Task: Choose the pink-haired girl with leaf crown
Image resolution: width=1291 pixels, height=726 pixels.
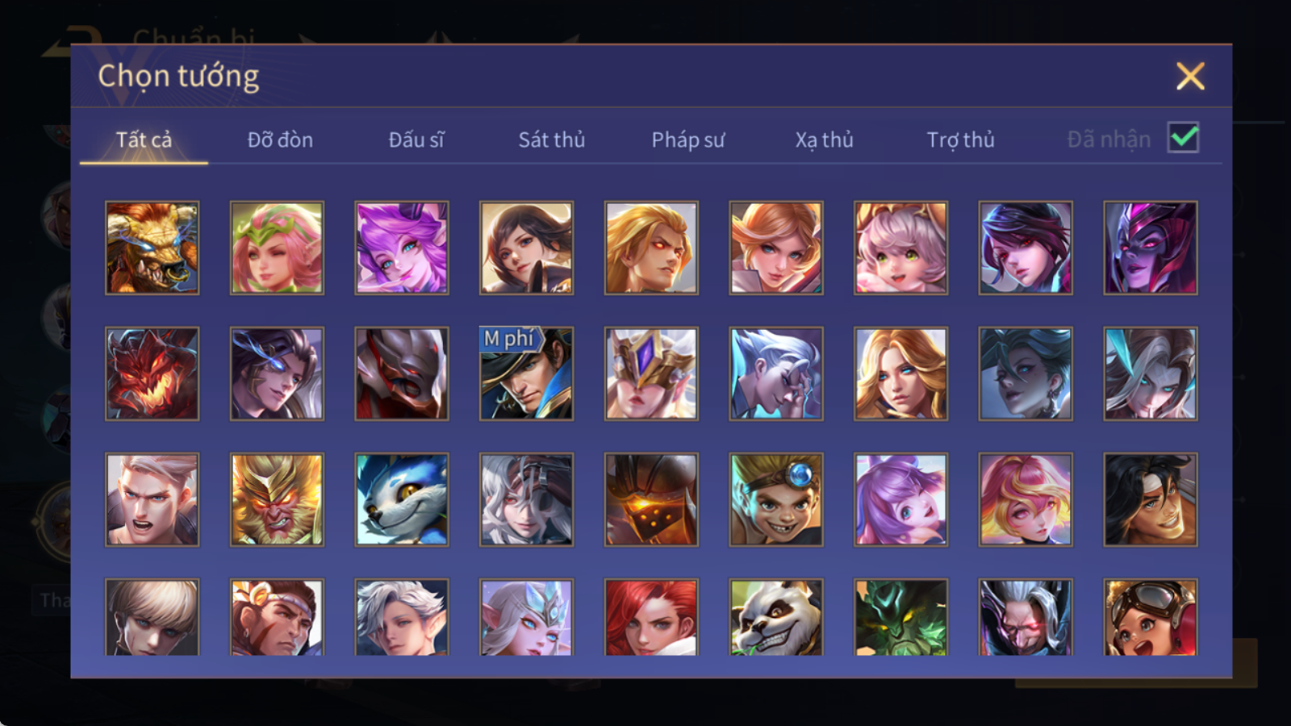Action: 277,247
